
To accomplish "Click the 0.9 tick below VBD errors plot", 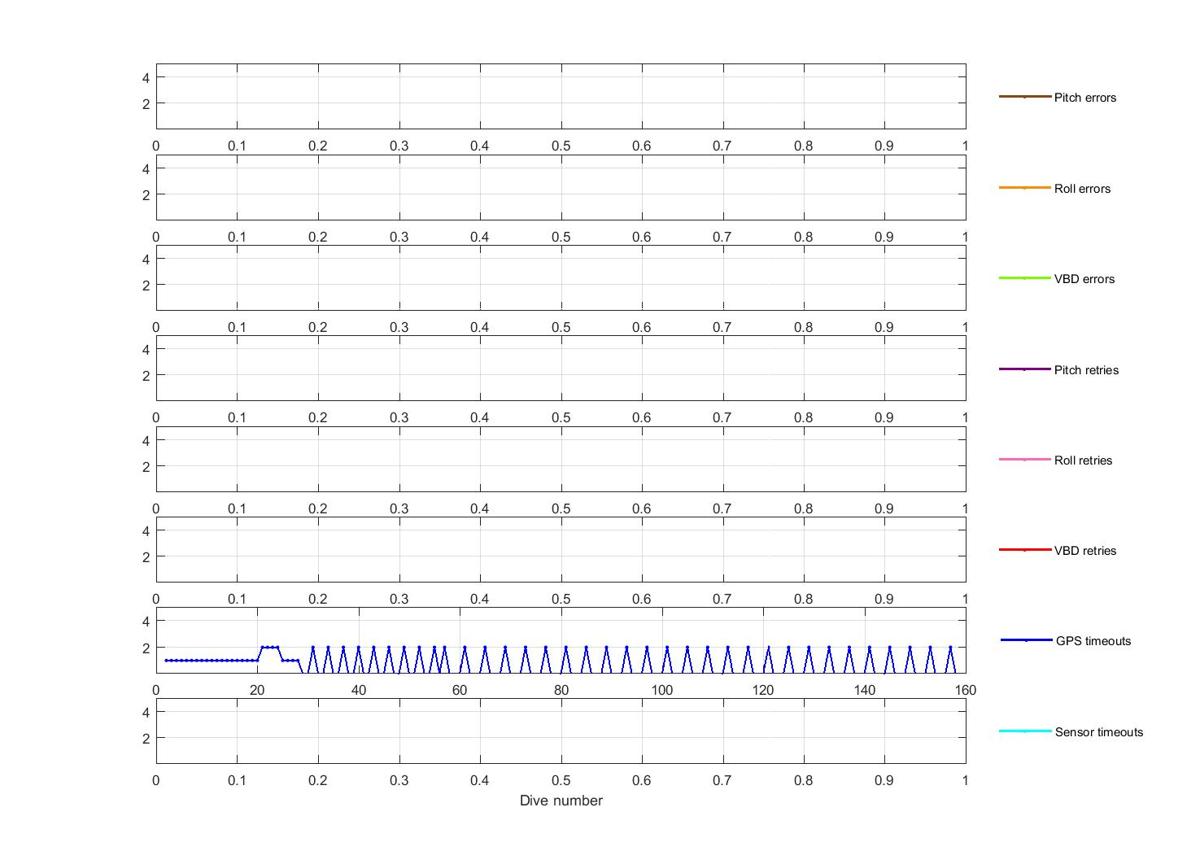I will pyautogui.click(x=884, y=327).
